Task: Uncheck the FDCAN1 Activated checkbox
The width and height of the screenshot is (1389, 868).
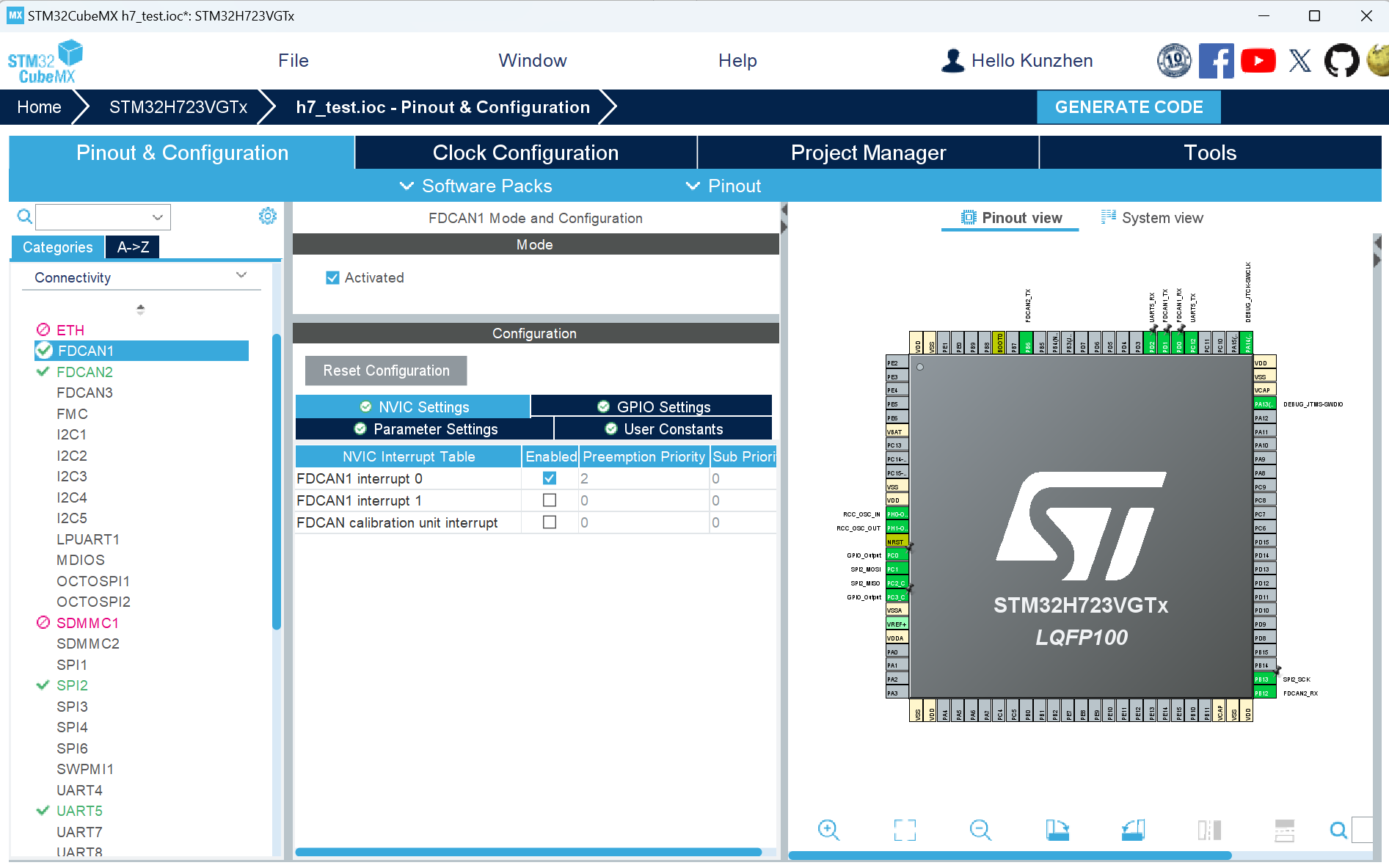Action: pyautogui.click(x=333, y=278)
